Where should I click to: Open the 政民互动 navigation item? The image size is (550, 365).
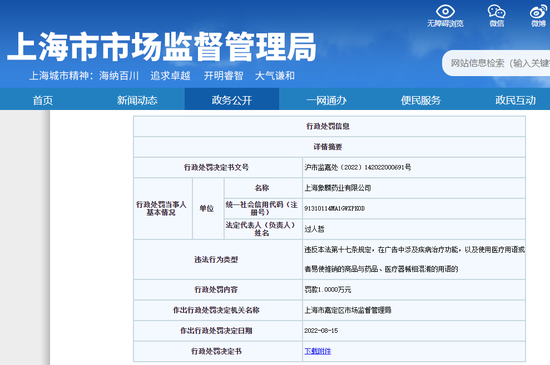(515, 101)
